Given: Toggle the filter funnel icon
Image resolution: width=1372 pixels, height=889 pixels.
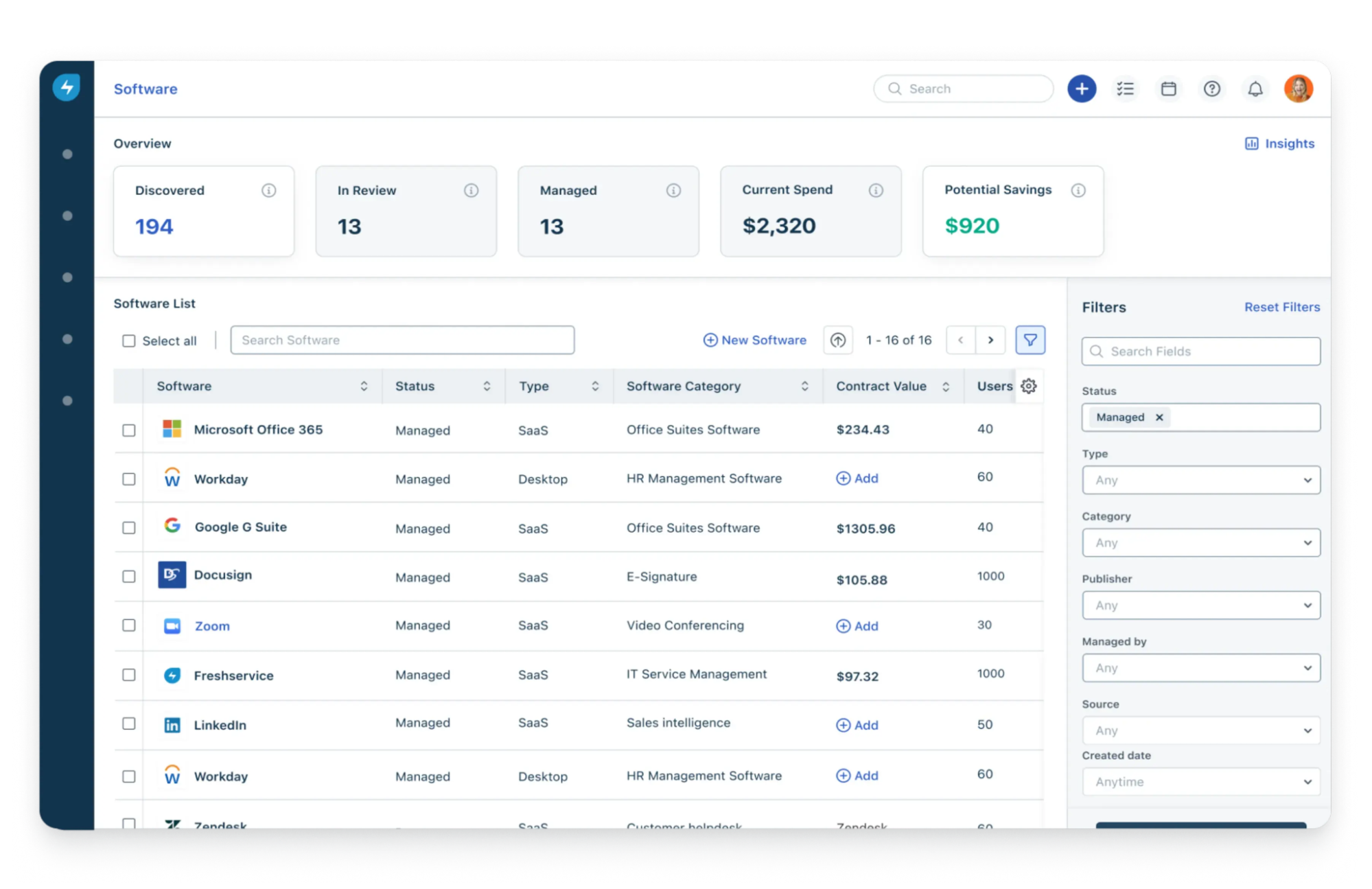Looking at the screenshot, I should tap(1030, 340).
